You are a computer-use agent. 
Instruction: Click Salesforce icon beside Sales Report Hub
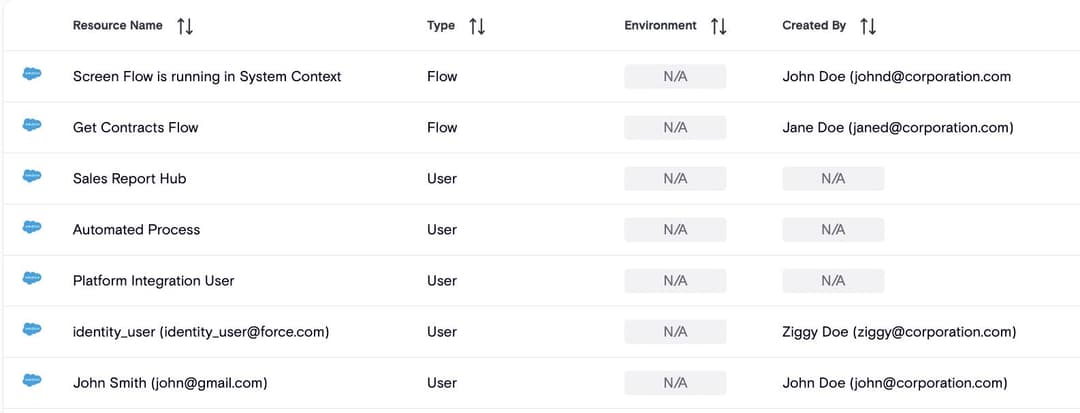32,177
